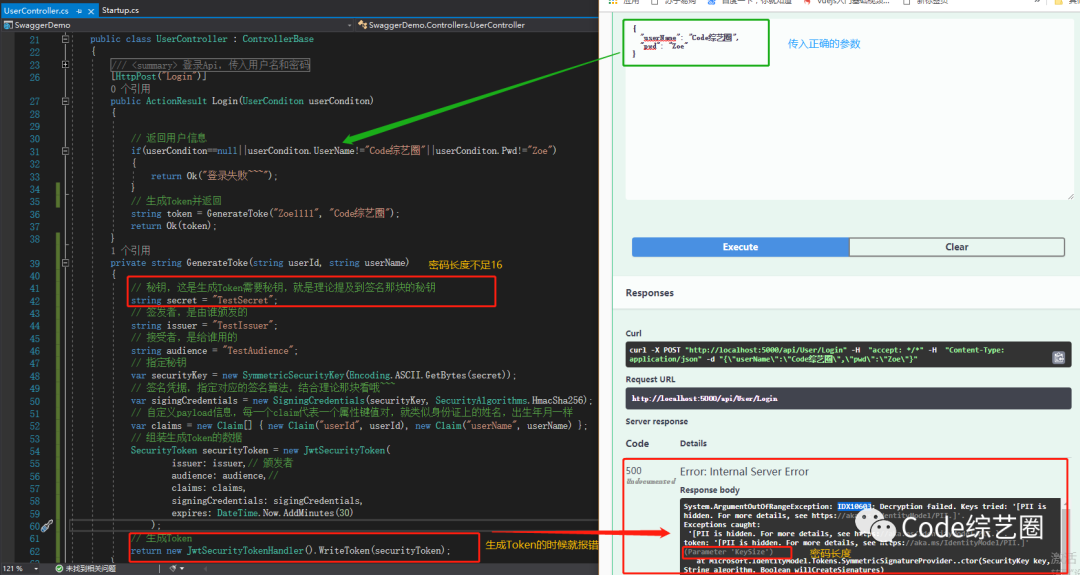Click the screwdriver quick action icon at line 60
The height and width of the screenshot is (575, 1080).
45,526
